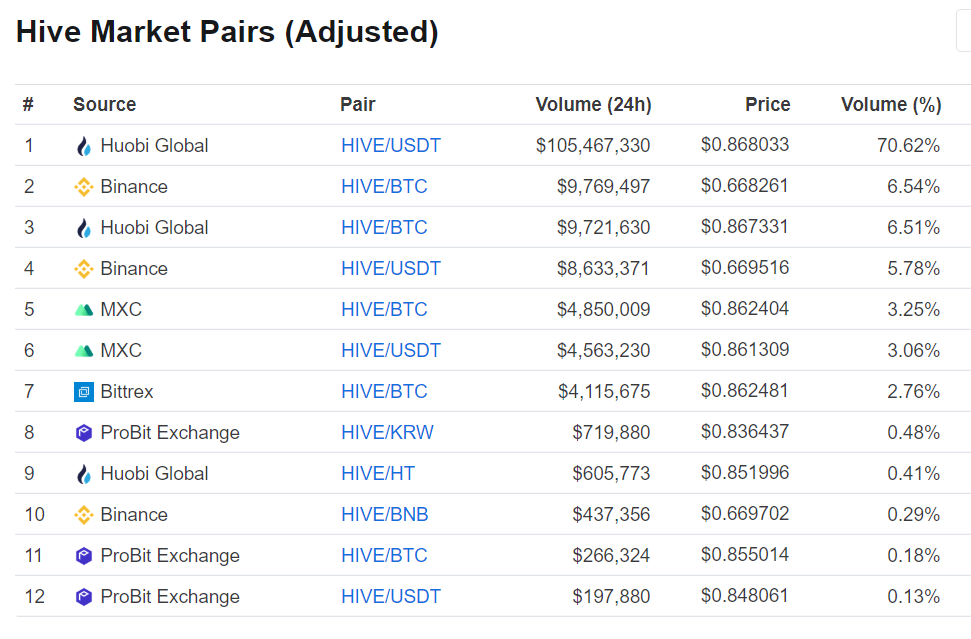Click the ProBit Exchange logo in row 11
The width and height of the screenshot is (971, 639).
(x=84, y=556)
